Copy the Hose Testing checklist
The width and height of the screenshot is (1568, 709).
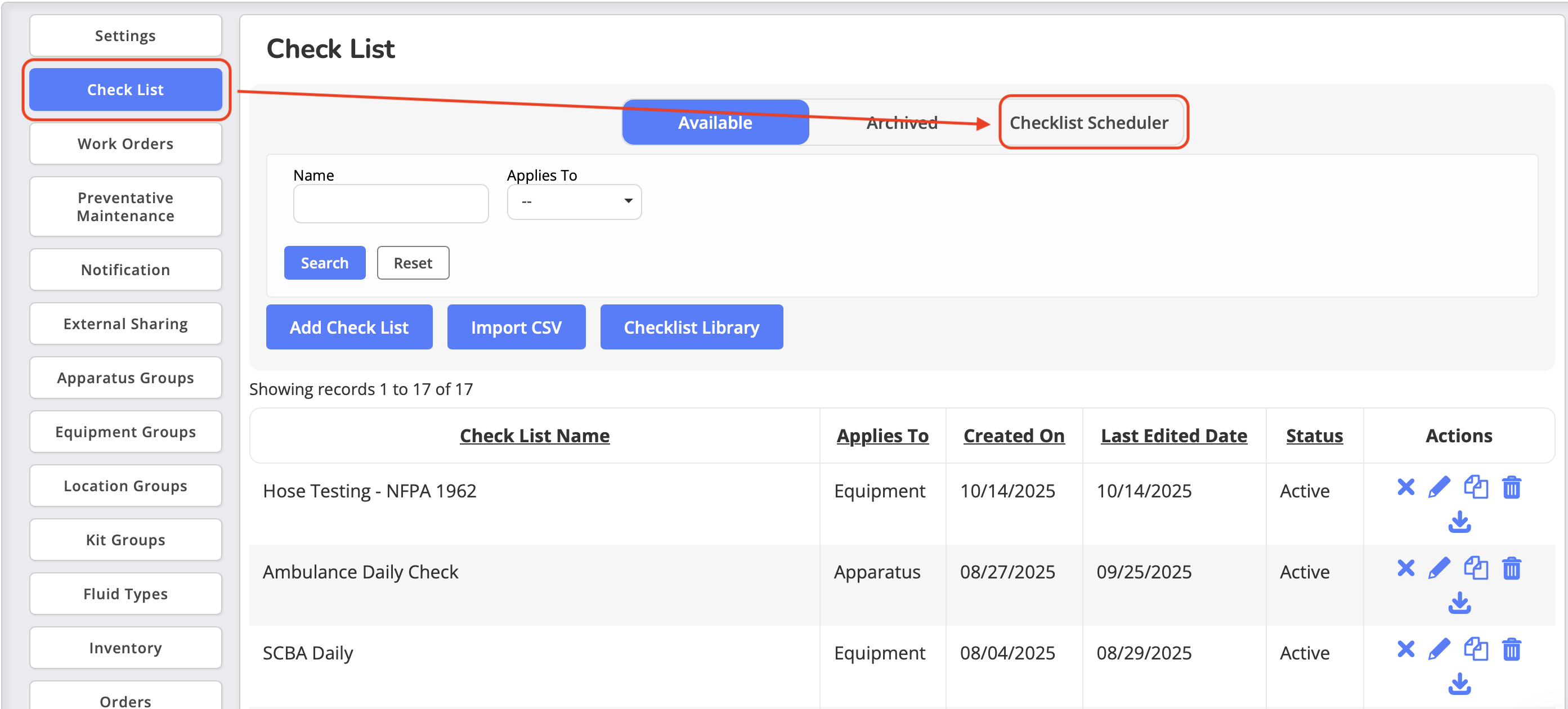pyautogui.click(x=1476, y=487)
